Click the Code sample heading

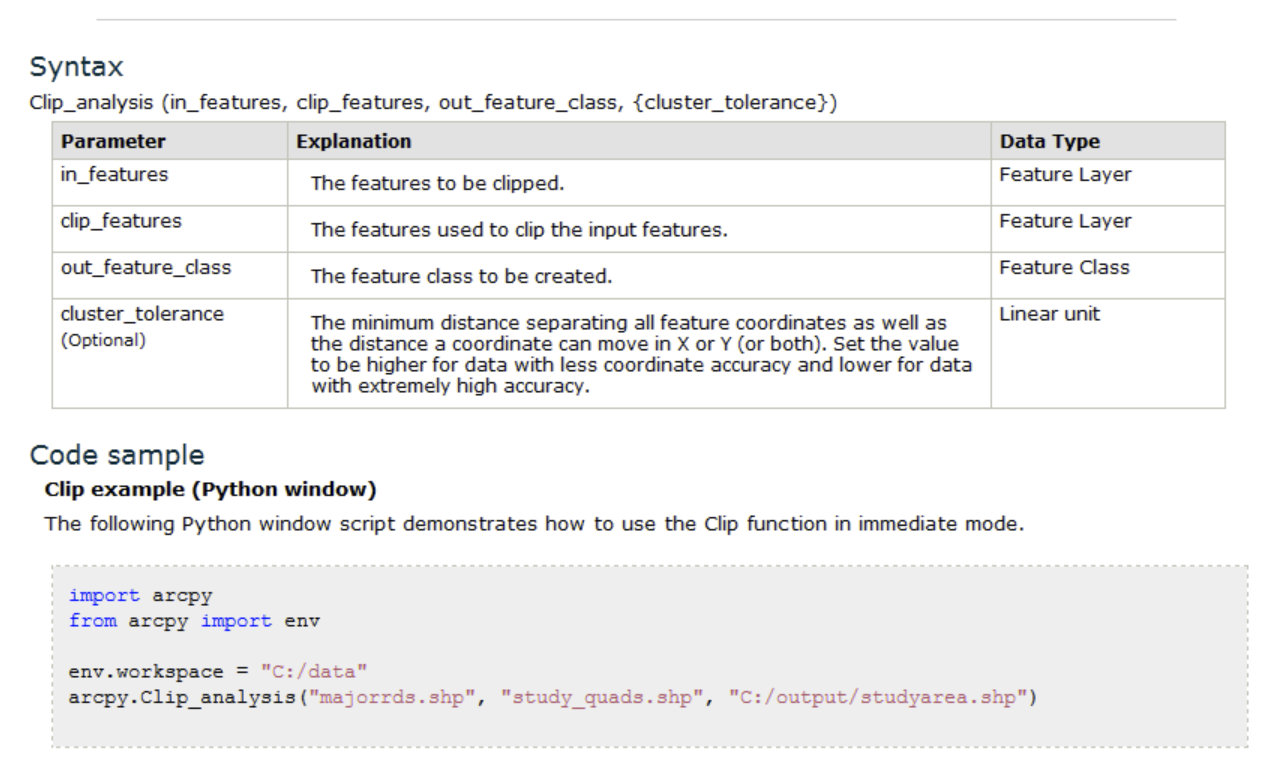tap(117, 455)
